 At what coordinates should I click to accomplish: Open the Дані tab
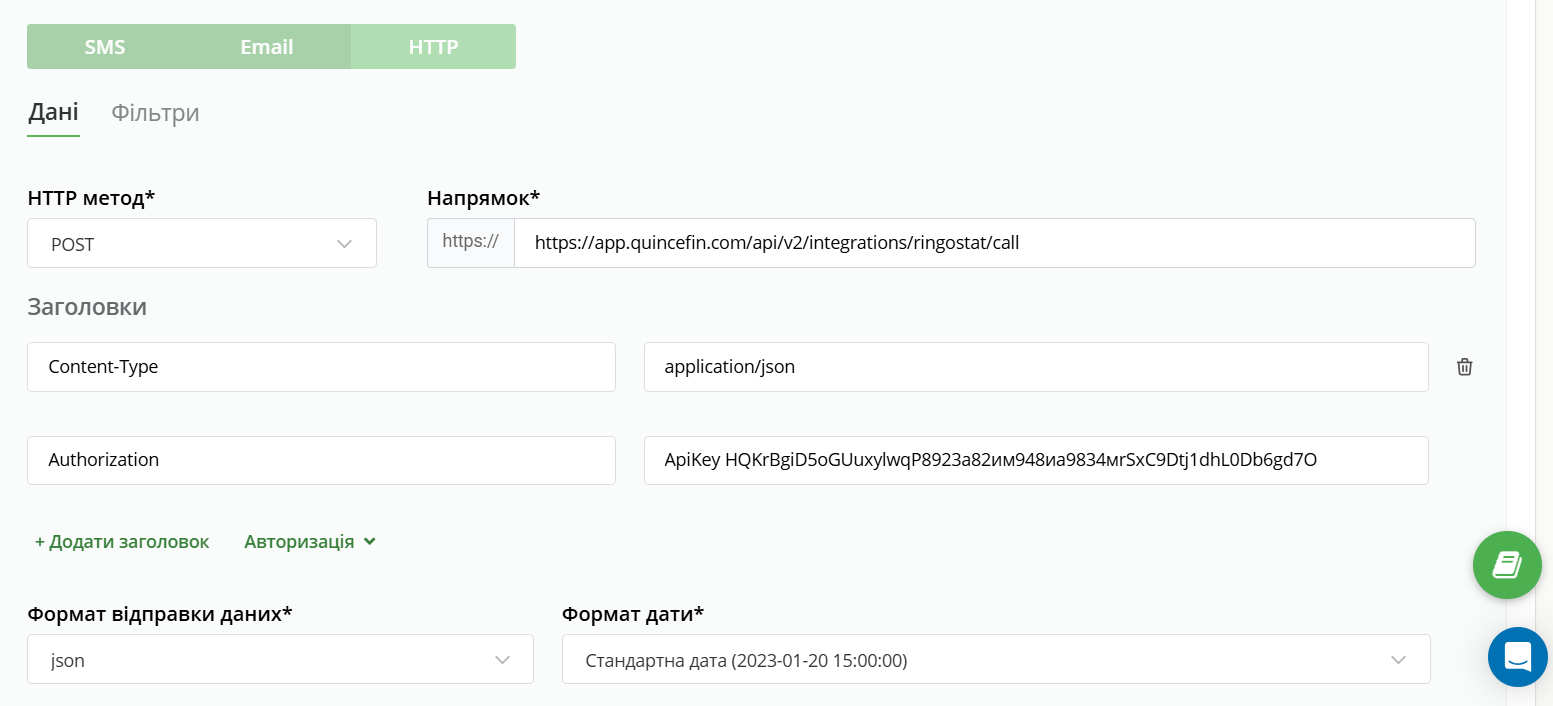pyautogui.click(x=53, y=112)
